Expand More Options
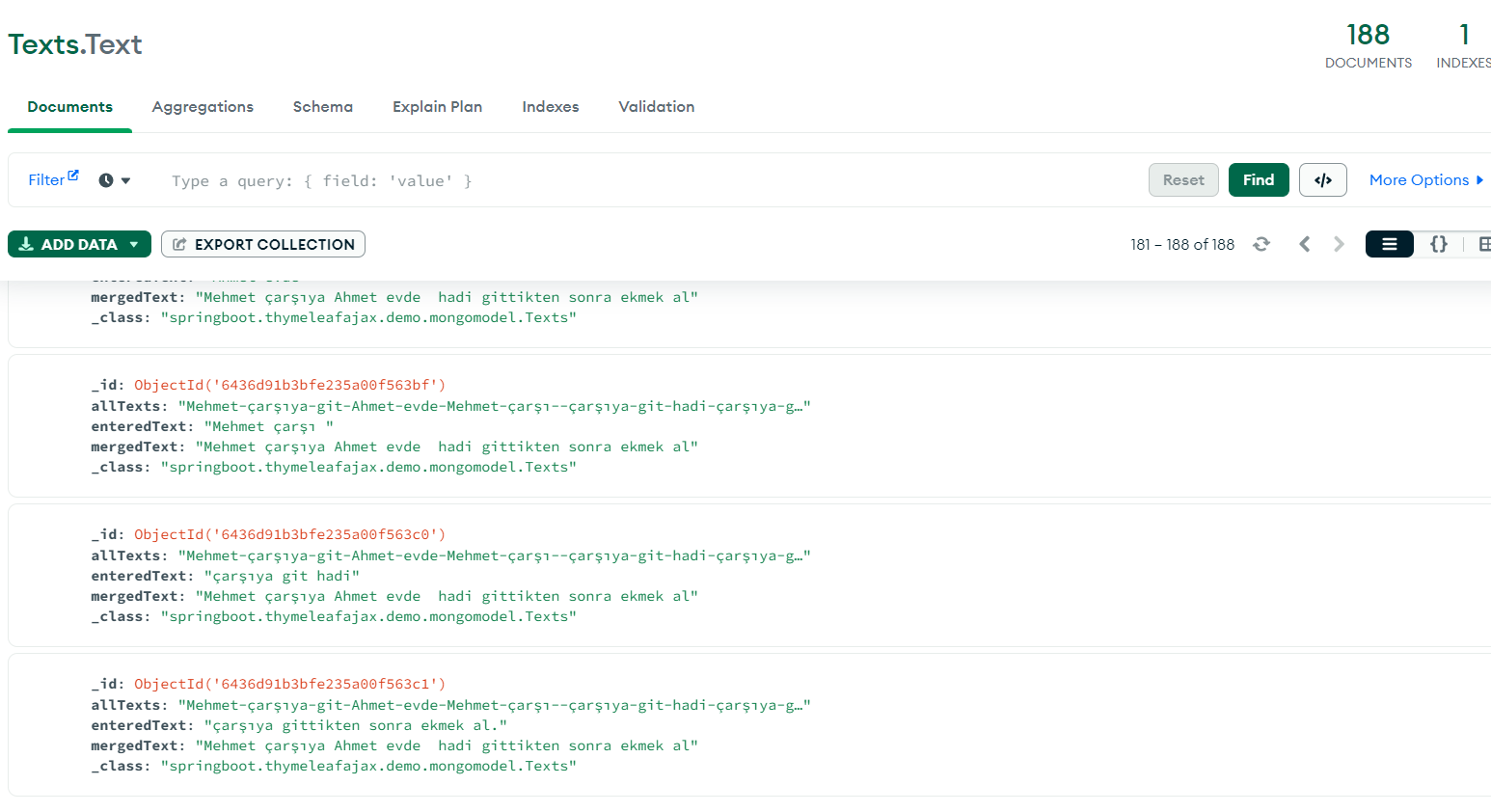 [x=1425, y=180]
